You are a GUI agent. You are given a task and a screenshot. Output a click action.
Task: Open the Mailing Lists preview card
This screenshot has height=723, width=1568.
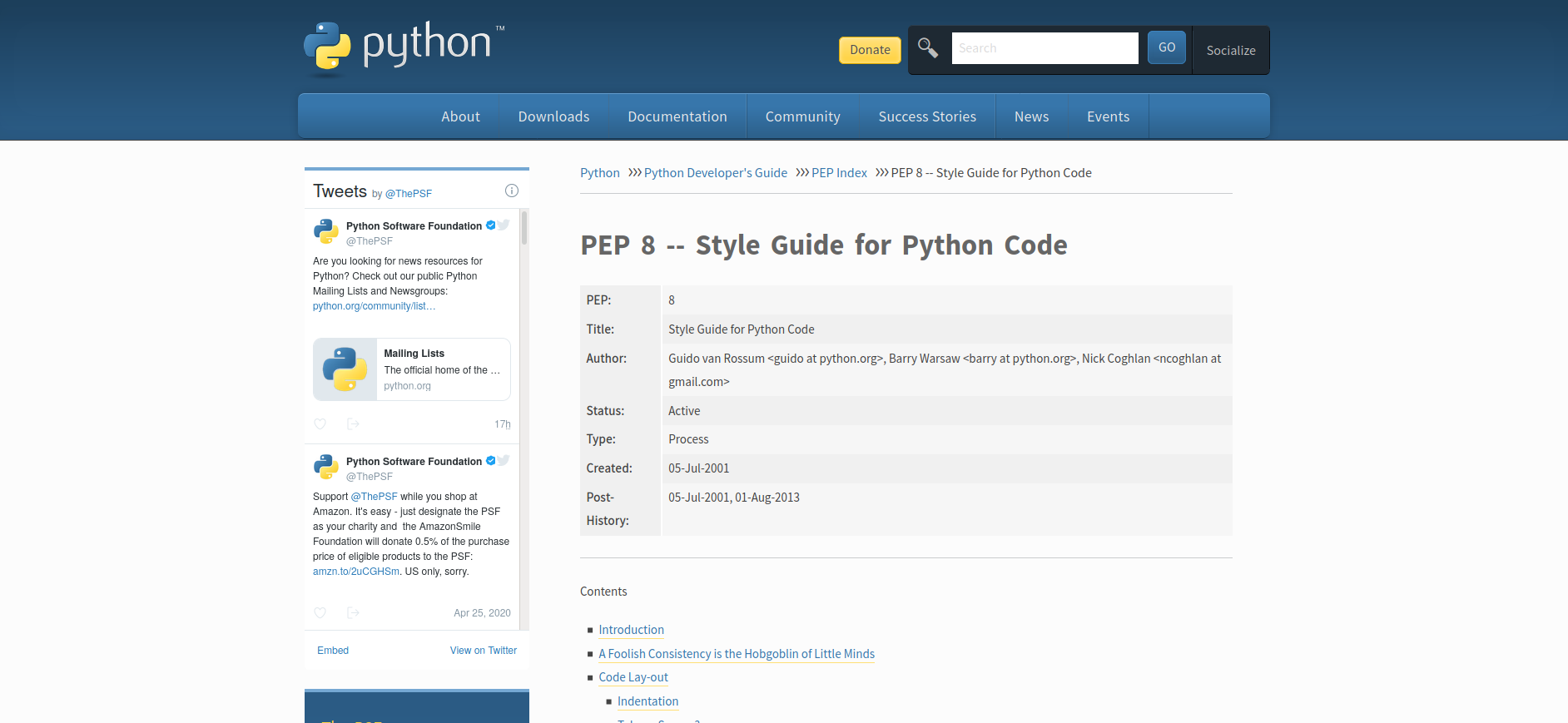click(x=412, y=369)
